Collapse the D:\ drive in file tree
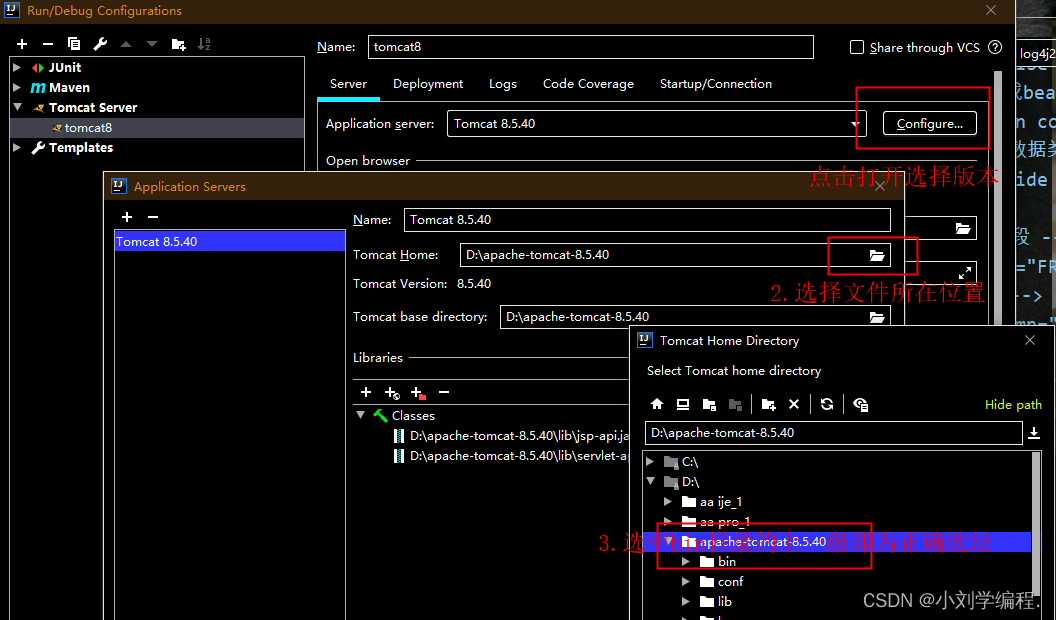The image size is (1056, 620). [651, 481]
